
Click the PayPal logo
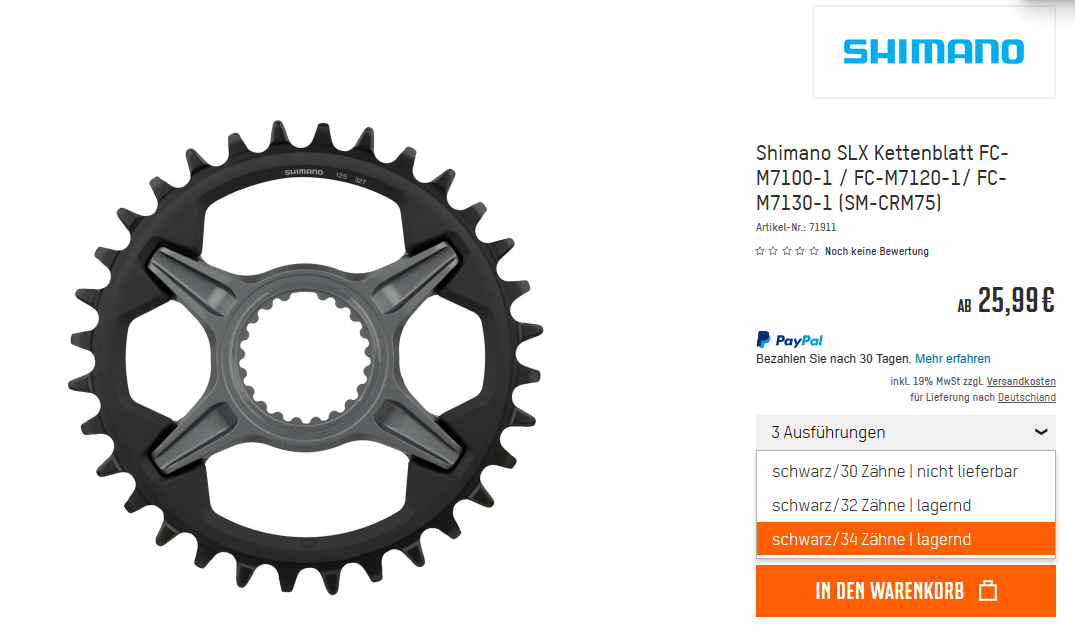(x=789, y=340)
